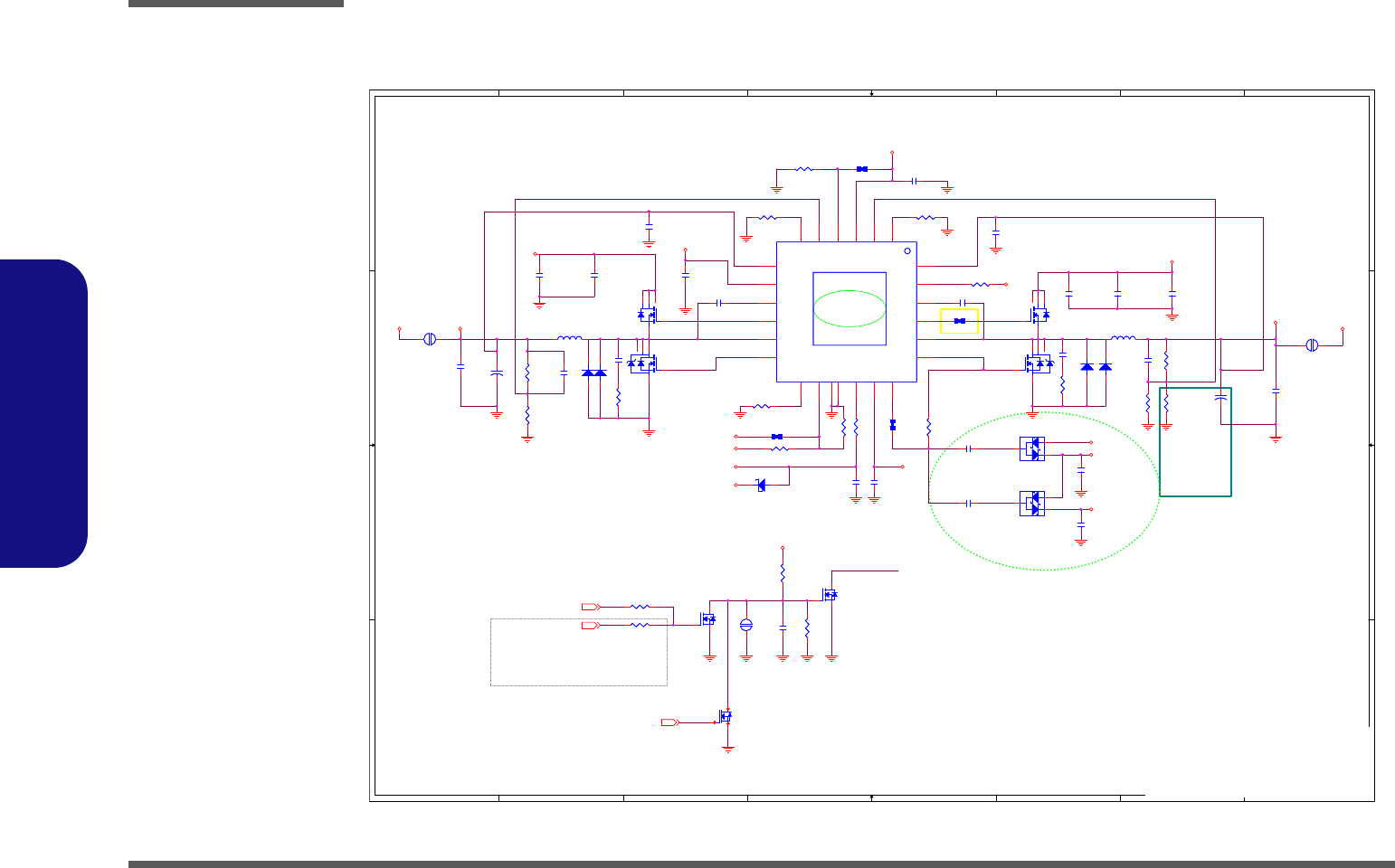Click the dark blue side tab on page margin
Image resolution: width=1395 pixels, height=868 pixels.
(x=44, y=414)
